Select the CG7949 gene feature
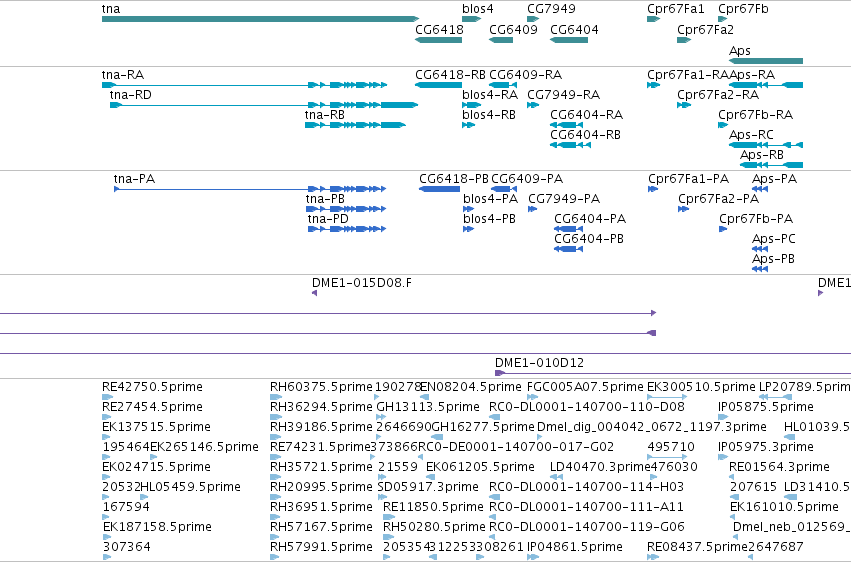 point(533,20)
